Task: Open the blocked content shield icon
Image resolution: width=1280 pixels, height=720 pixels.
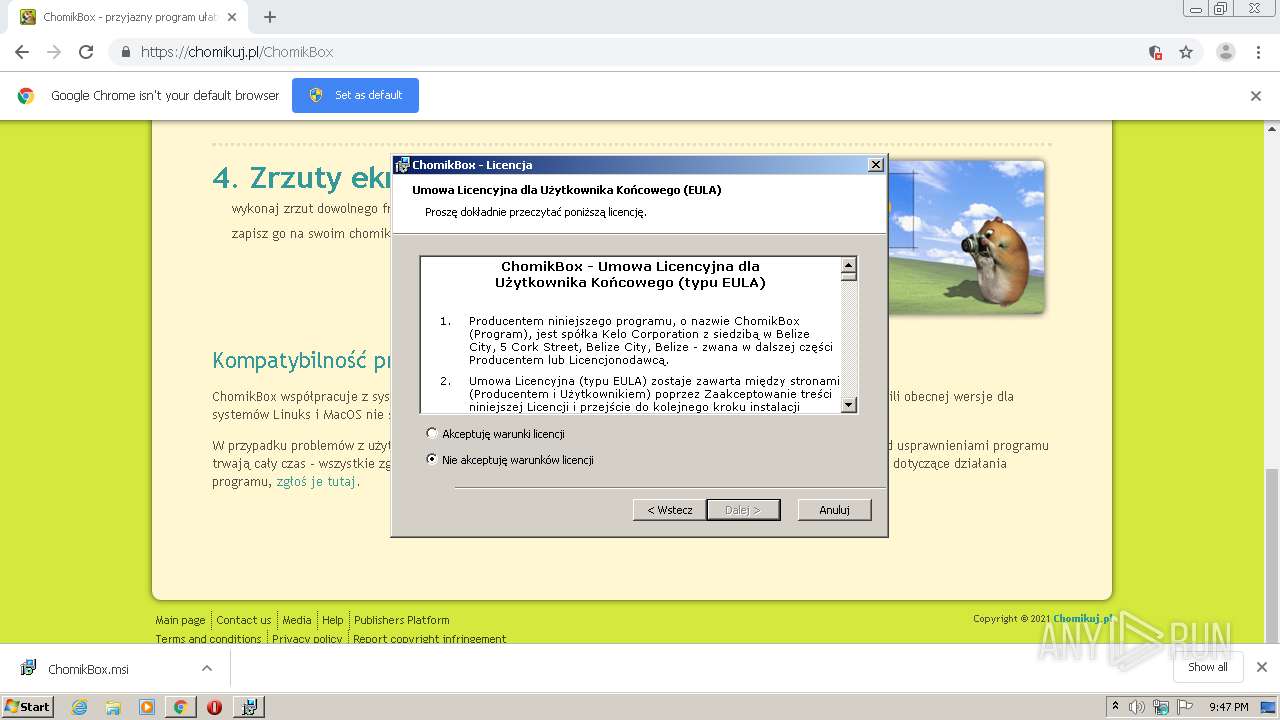Action: click(1155, 52)
